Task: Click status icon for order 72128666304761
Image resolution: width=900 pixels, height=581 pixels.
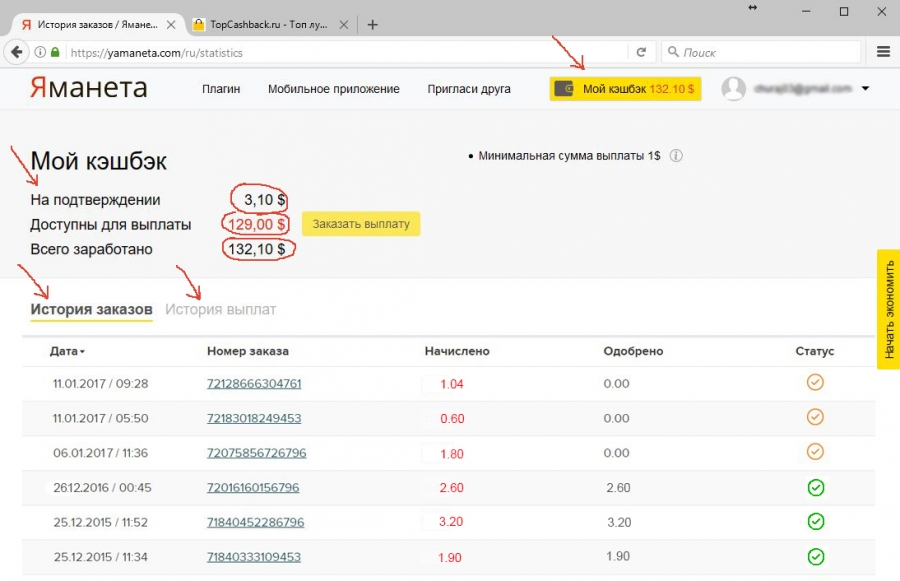Action: click(815, 382)
